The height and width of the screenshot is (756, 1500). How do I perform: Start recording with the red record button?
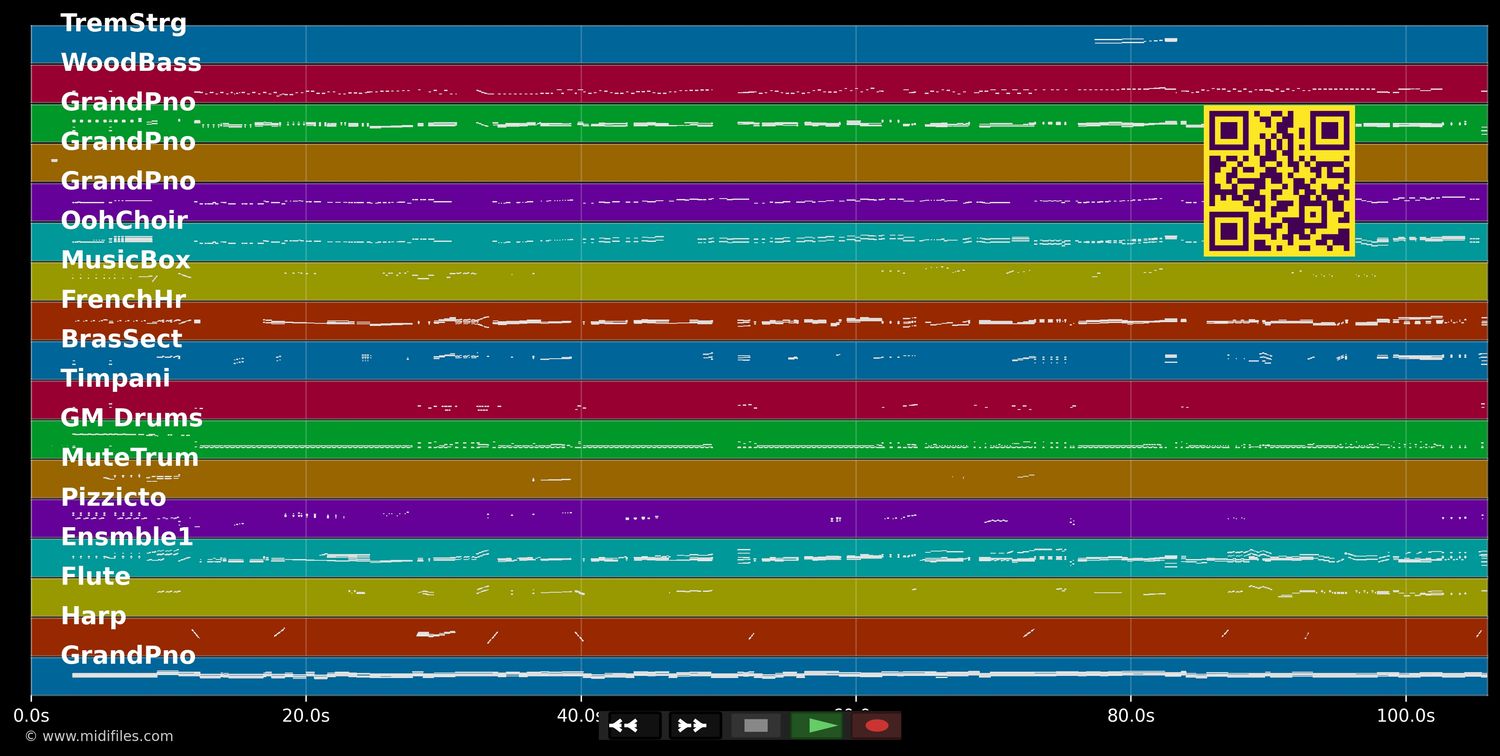[x=877, y=725]
